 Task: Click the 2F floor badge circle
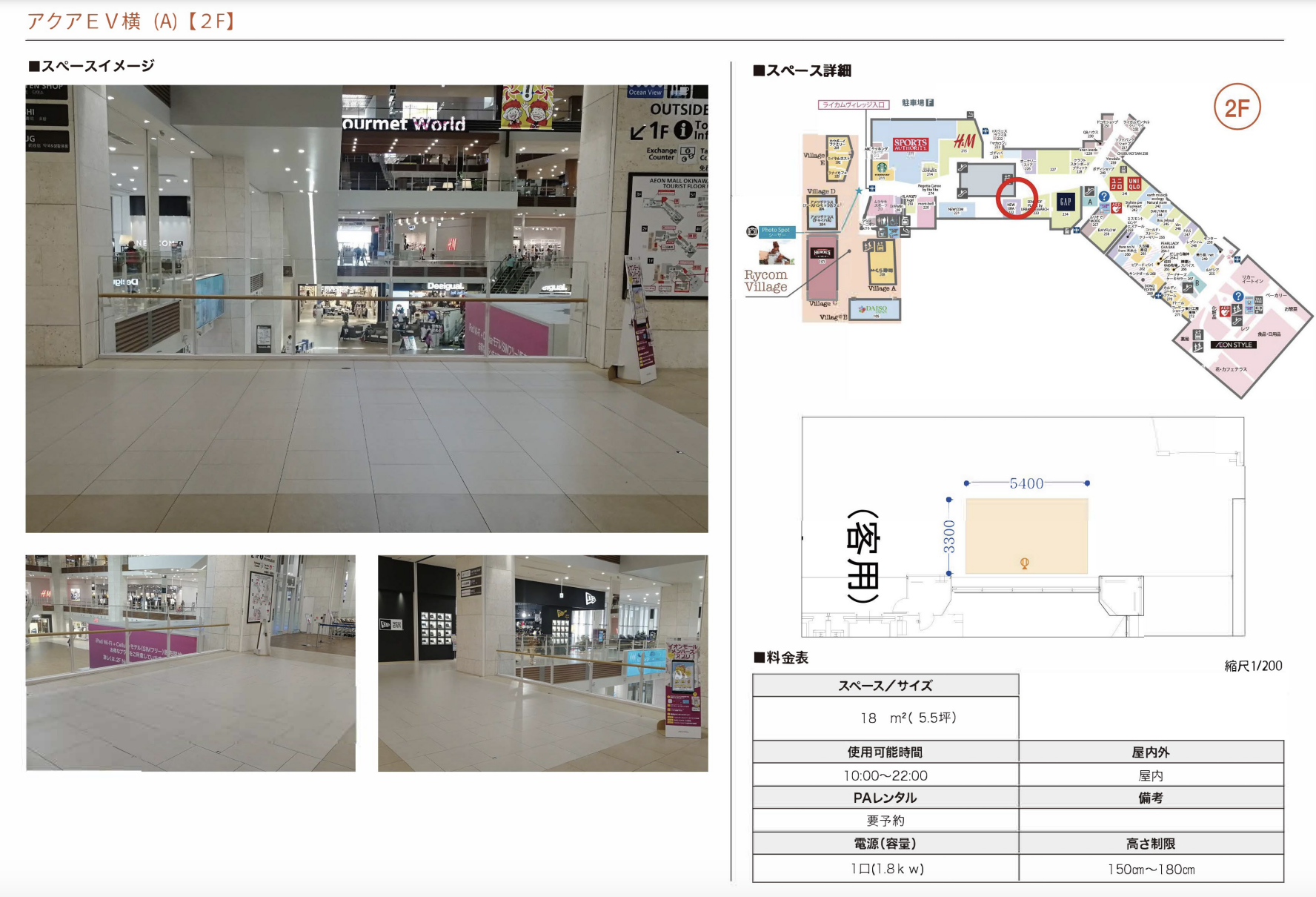(1237, 108)
